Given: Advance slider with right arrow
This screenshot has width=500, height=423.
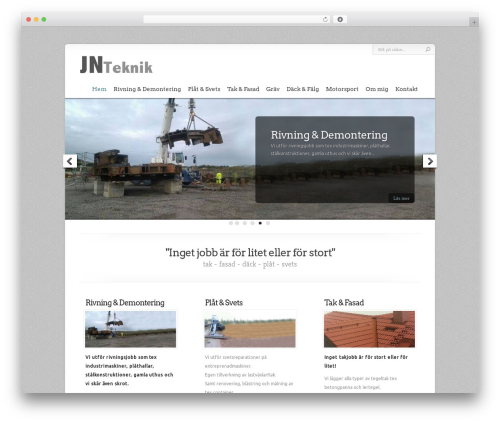Looking at the screenshot, I should [x=430, y=161].
